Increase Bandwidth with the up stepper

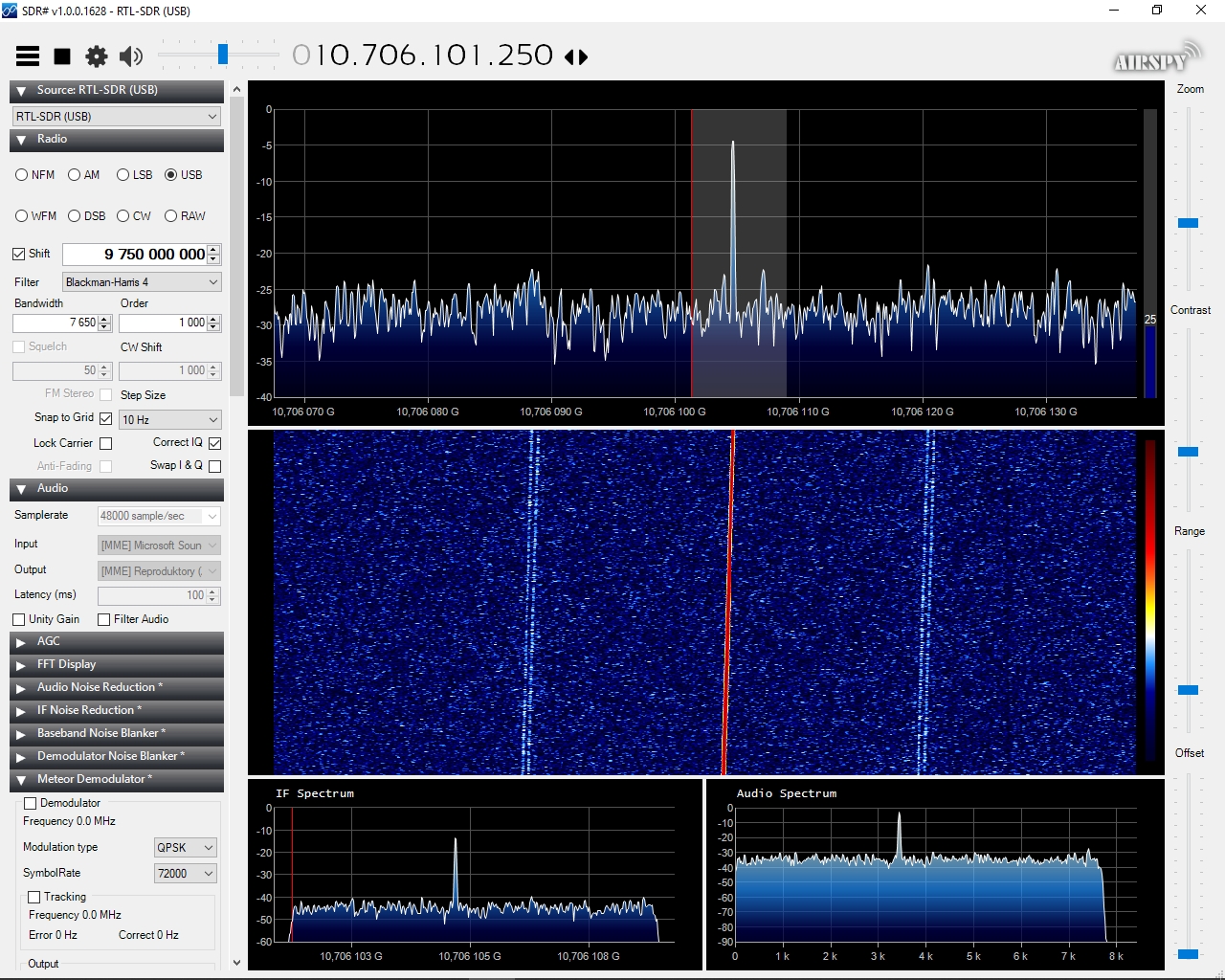point(105,319)
